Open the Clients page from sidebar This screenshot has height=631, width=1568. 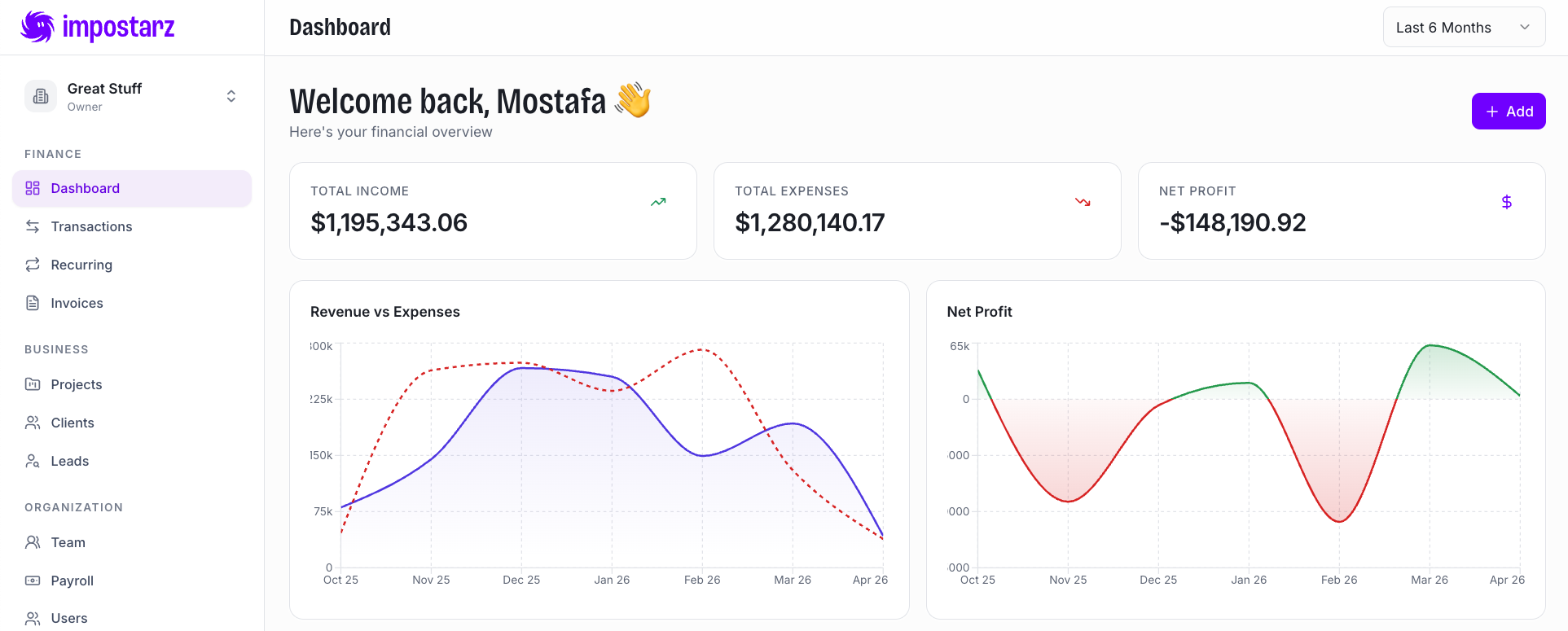click(x=72, y=423)
